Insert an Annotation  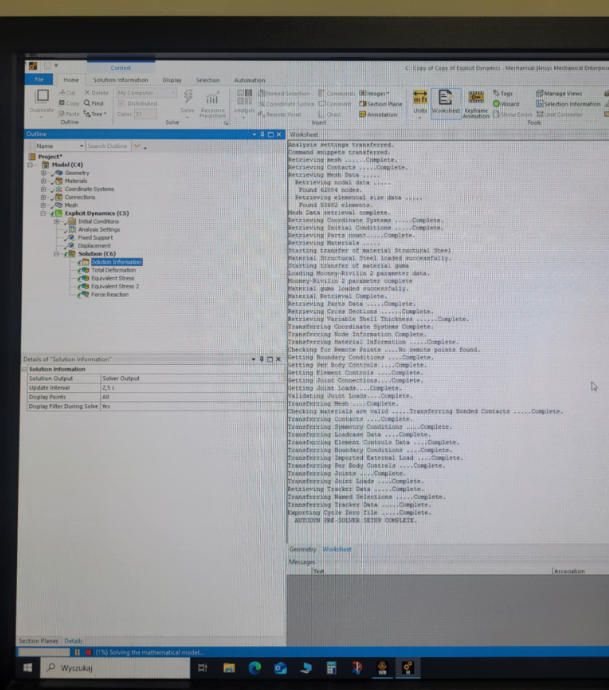[x=378, y=114]
